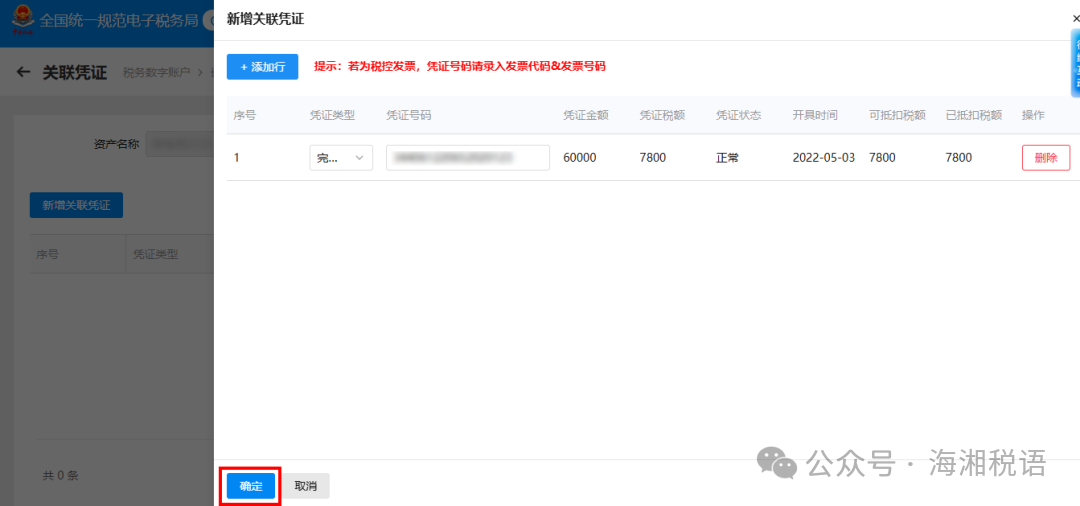This screenshot has height=506, width=1080.
Task: Open 税务数字账户 breadcrumb link
Action: click(x=156, y=72)
